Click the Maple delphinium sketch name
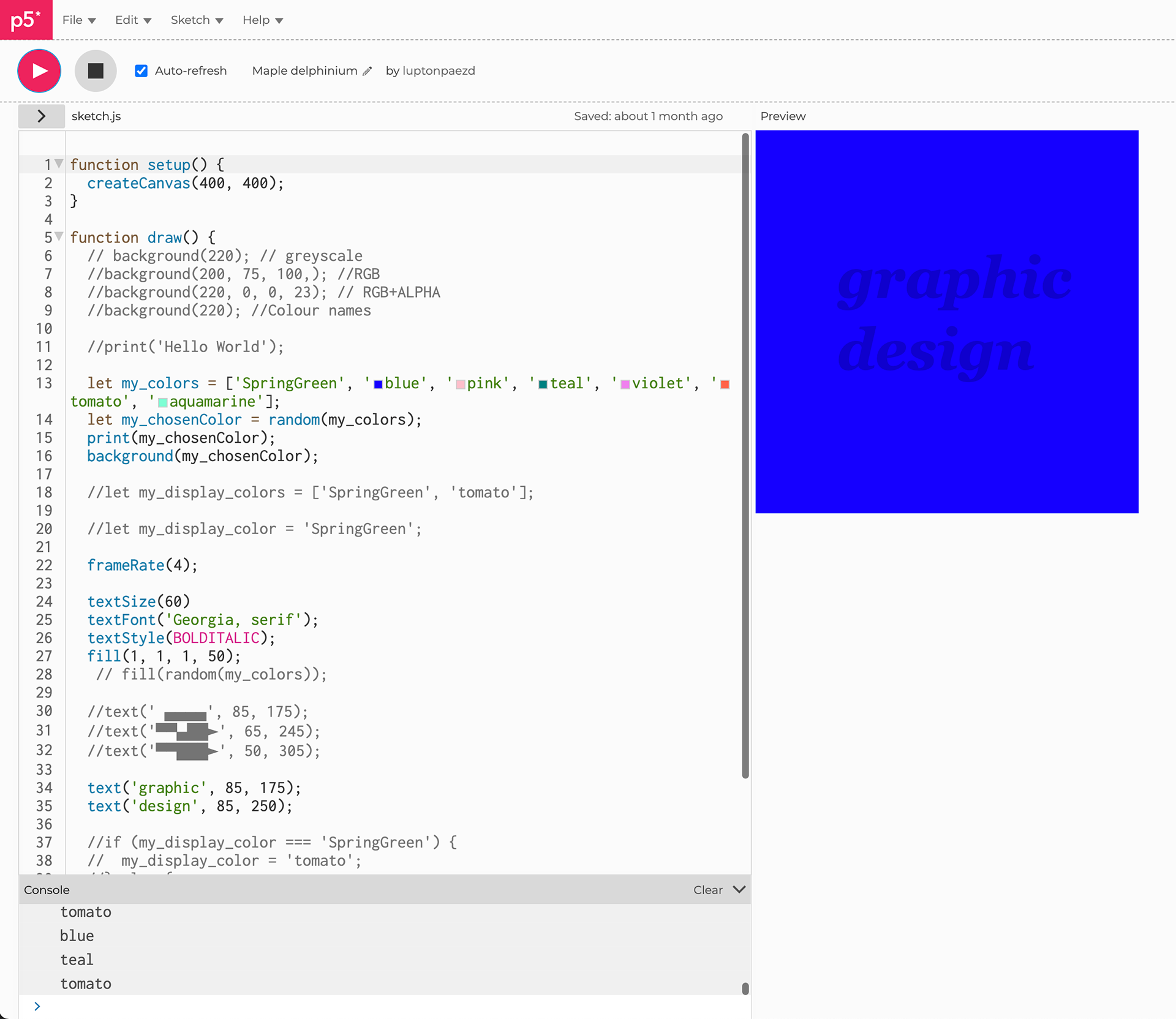This screenshot has width=1176, height=1019. point(304,70)
